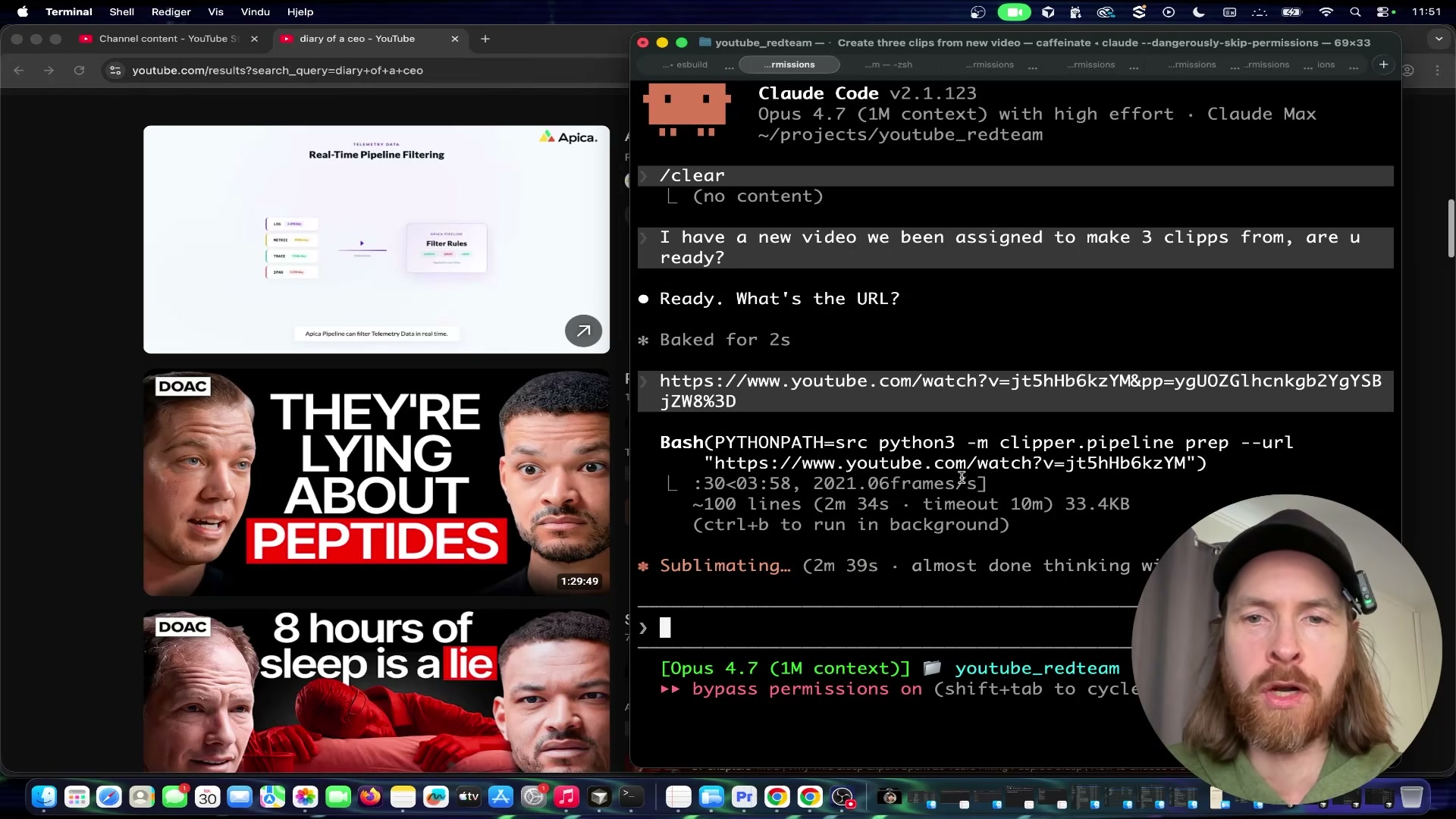Open Photos from the Dock
1456x819 pixels.
click(x=305, y=797)
